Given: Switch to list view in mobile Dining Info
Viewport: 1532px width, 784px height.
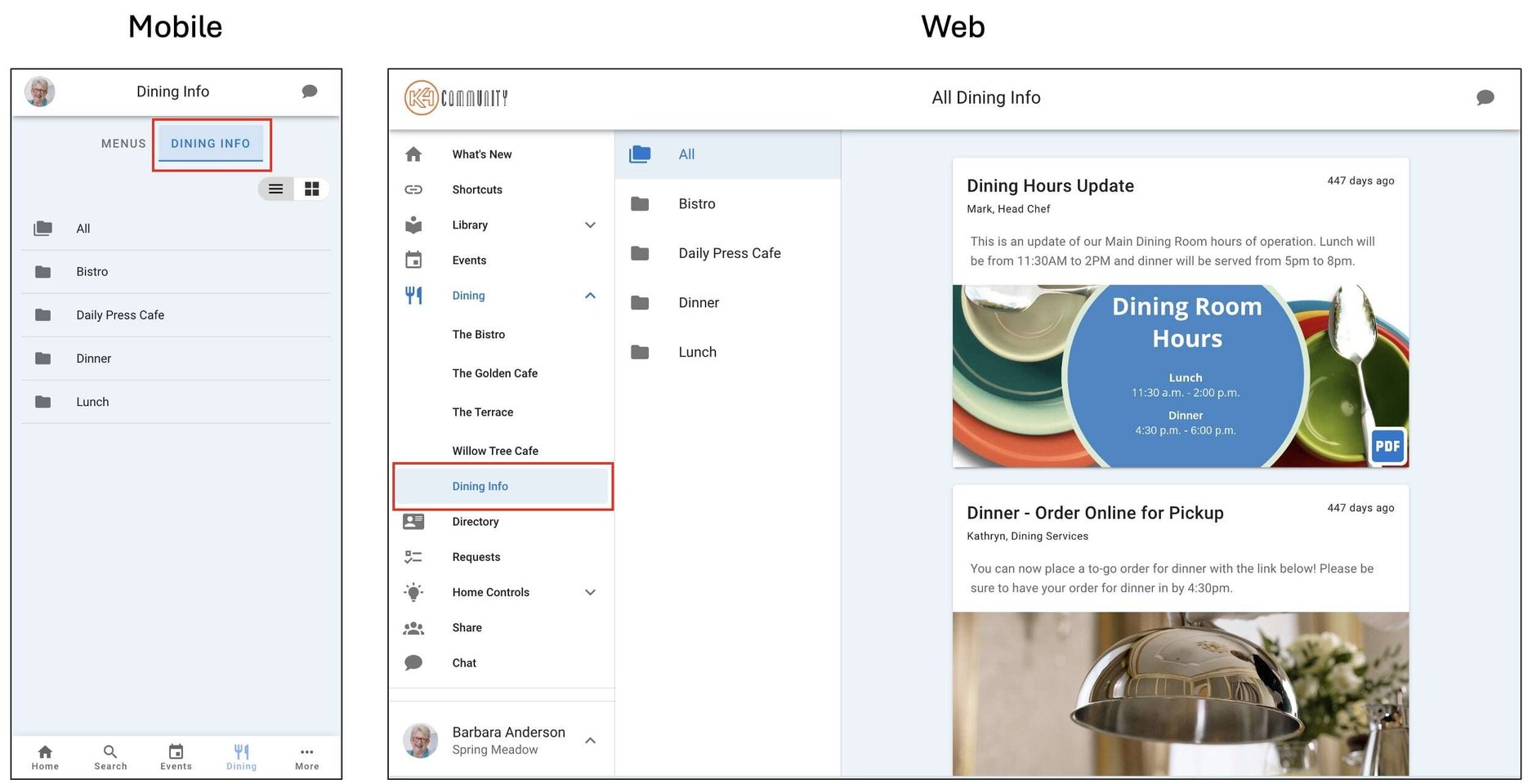Looking at the screenshot, I should [275, 188].
